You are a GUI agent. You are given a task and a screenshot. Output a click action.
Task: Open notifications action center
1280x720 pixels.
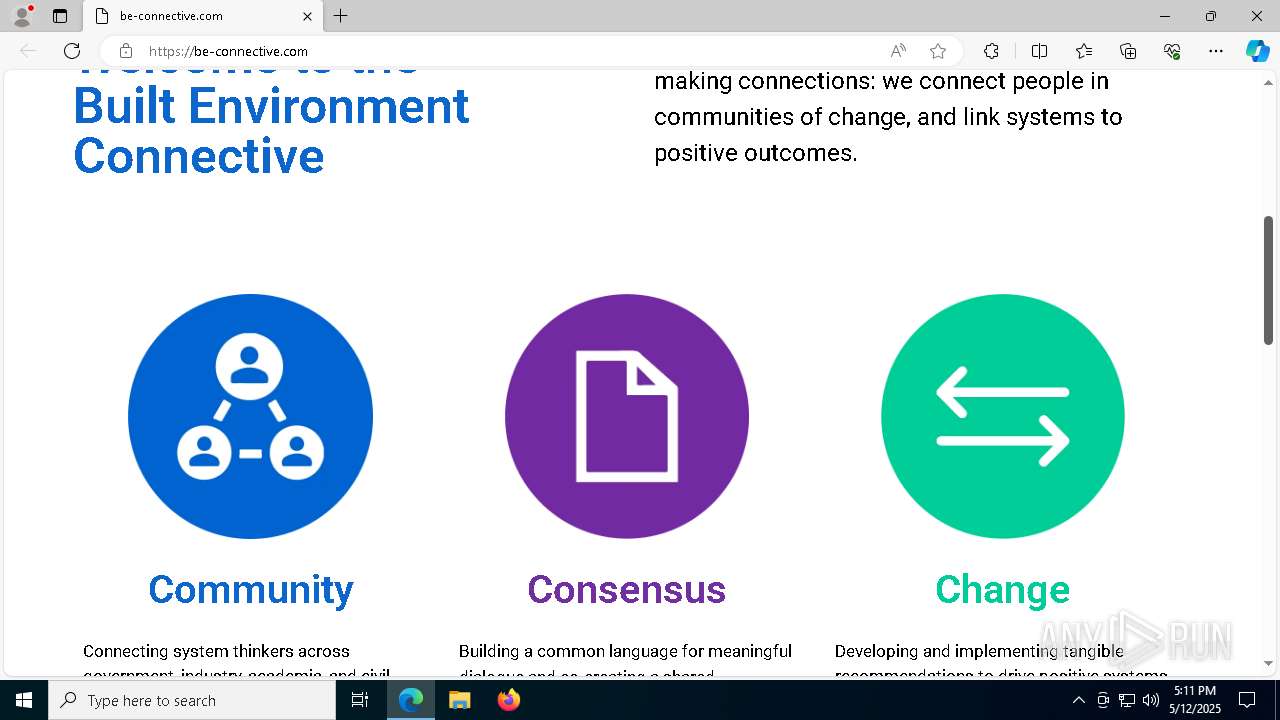pos(1247,700)
